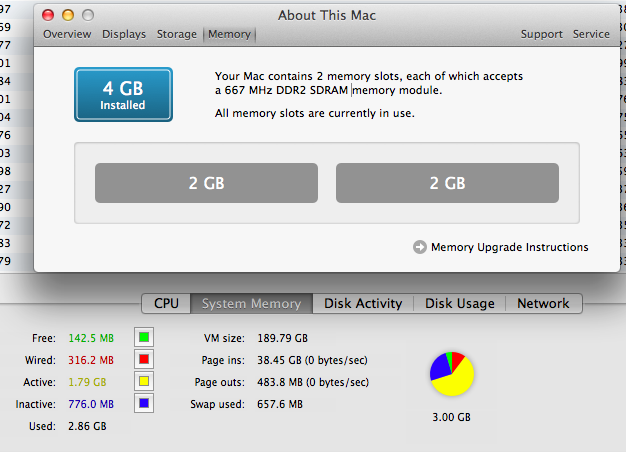Open the Service link
This screenshot has height=452, width=626.
coord(591,34)
